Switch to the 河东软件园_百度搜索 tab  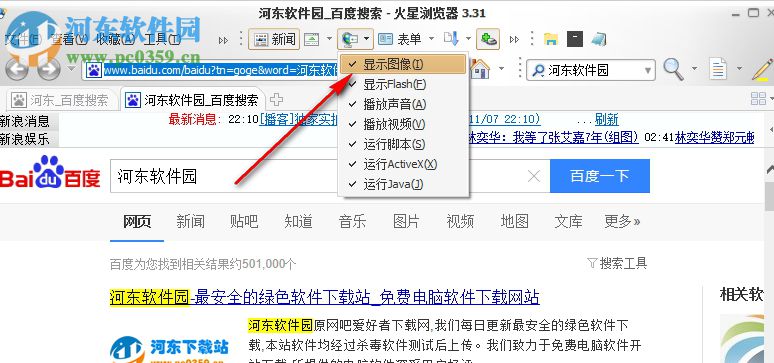click(193, 100)
